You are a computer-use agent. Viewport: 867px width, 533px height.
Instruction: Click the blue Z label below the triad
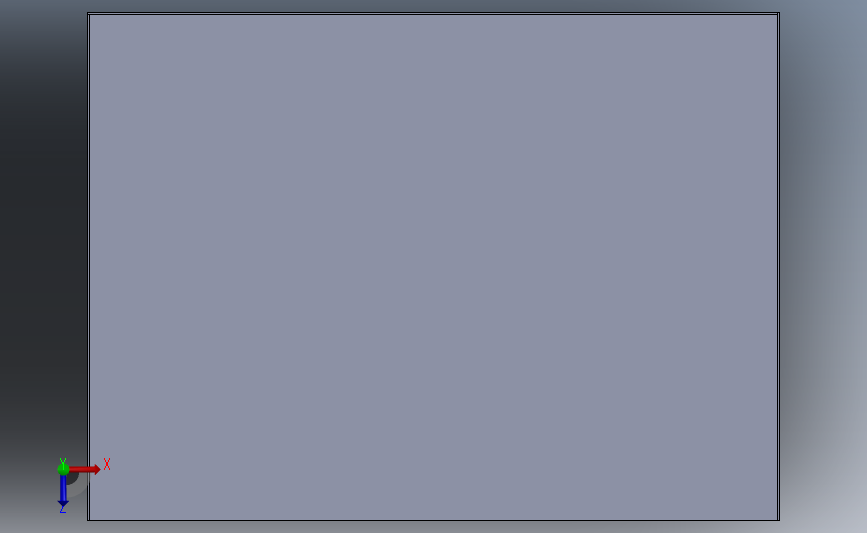click(x=62, y=510)
